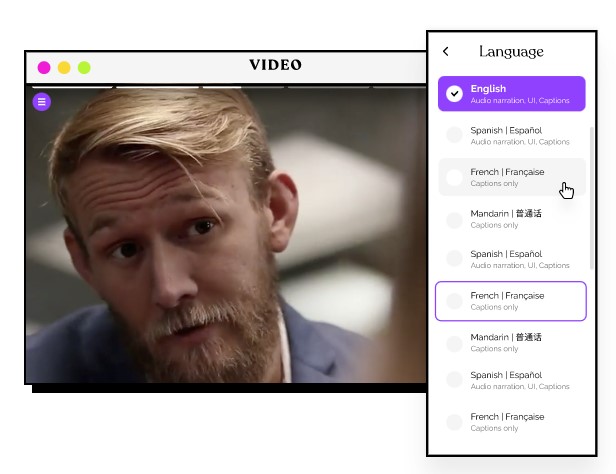This screenshot has width=616, height=474.
Task: Select the radio circle in the purple-outlined French row
Action: 454,301
